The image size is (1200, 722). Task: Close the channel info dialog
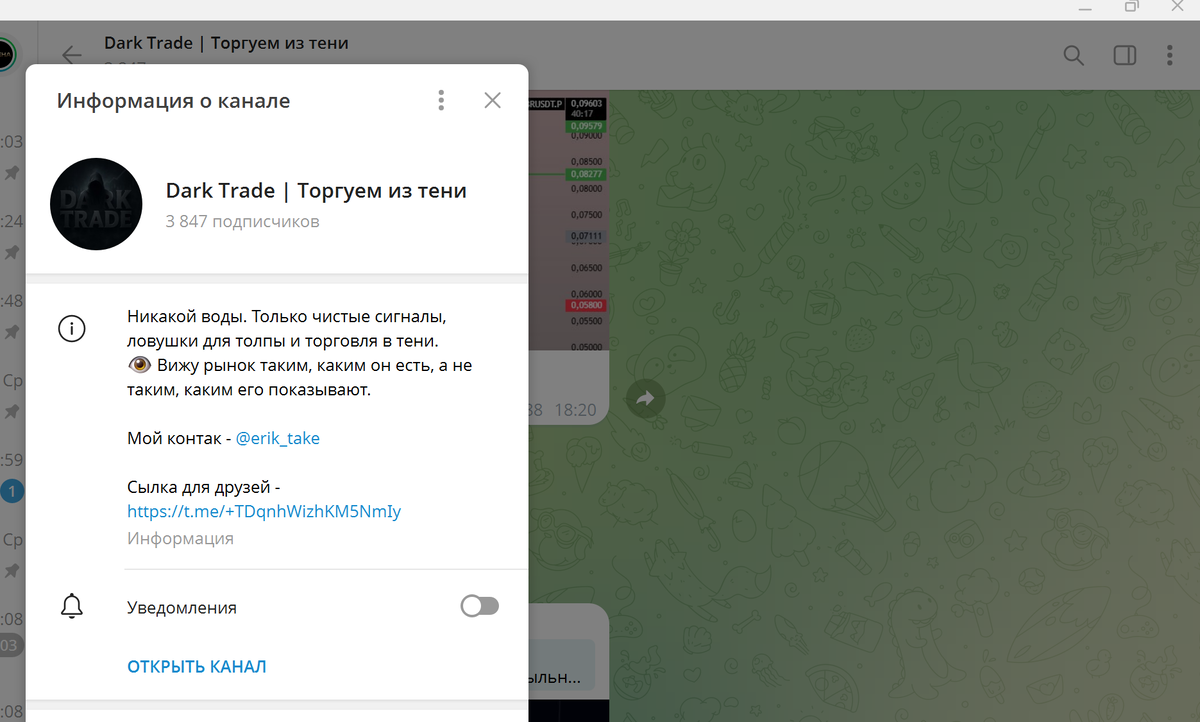(492, 100)
